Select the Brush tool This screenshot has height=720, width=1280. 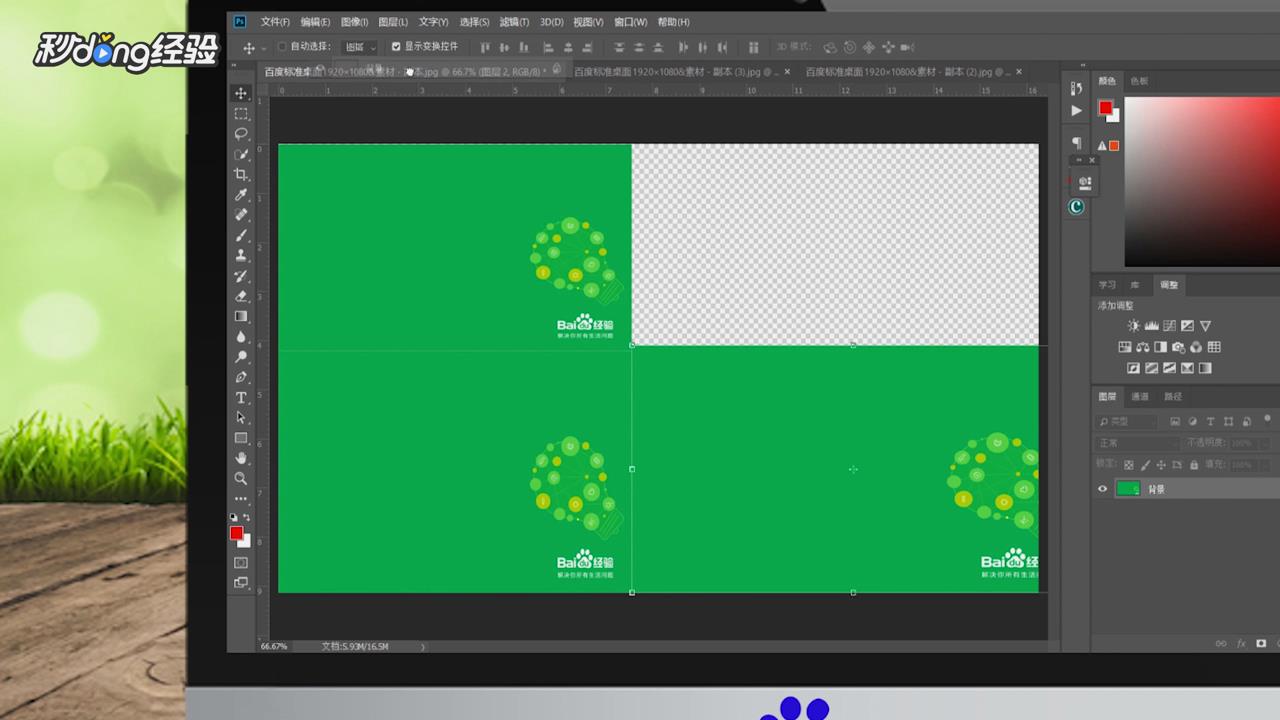click(x=241, y=235)
